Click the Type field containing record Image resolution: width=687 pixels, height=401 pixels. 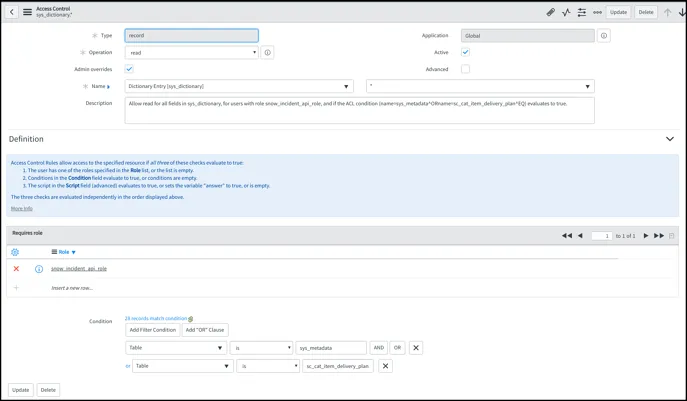tap(191, 35)
